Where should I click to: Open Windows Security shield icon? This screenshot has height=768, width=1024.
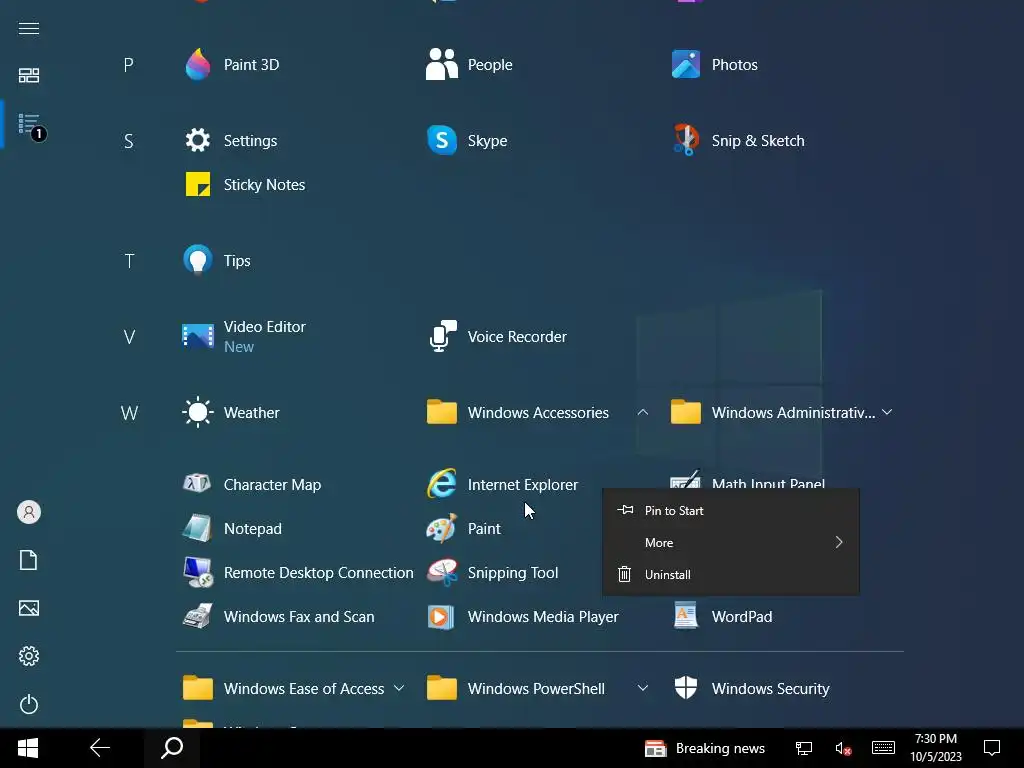(x=686, y=688)
